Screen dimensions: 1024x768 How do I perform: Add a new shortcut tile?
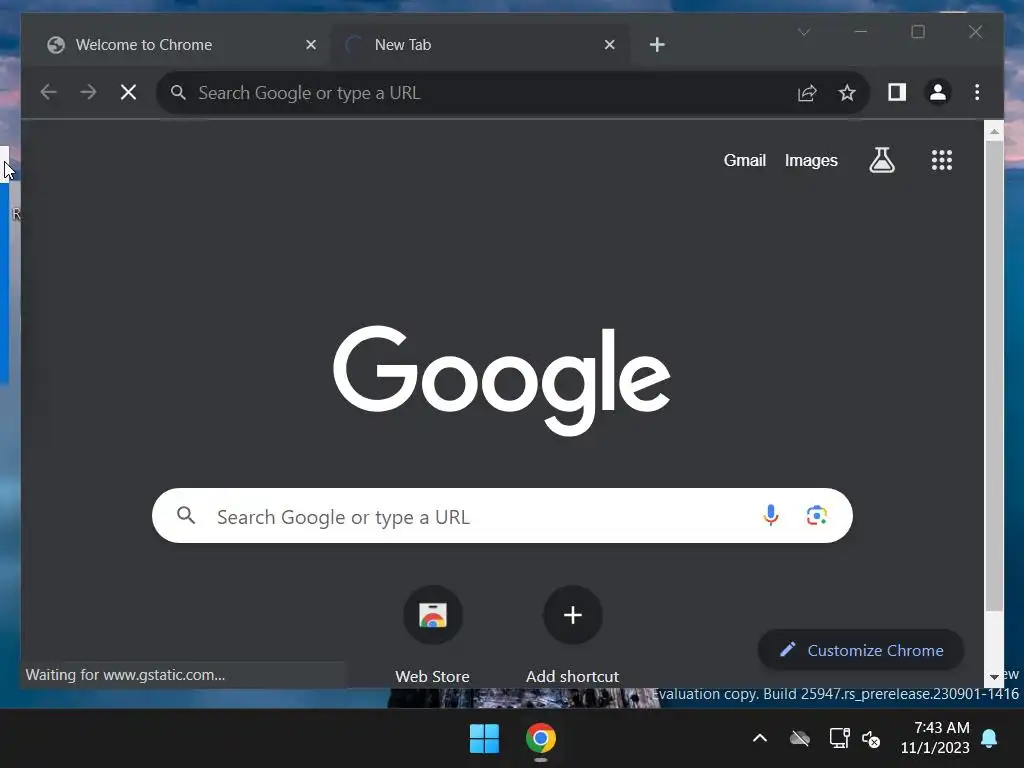coord(573,615)
